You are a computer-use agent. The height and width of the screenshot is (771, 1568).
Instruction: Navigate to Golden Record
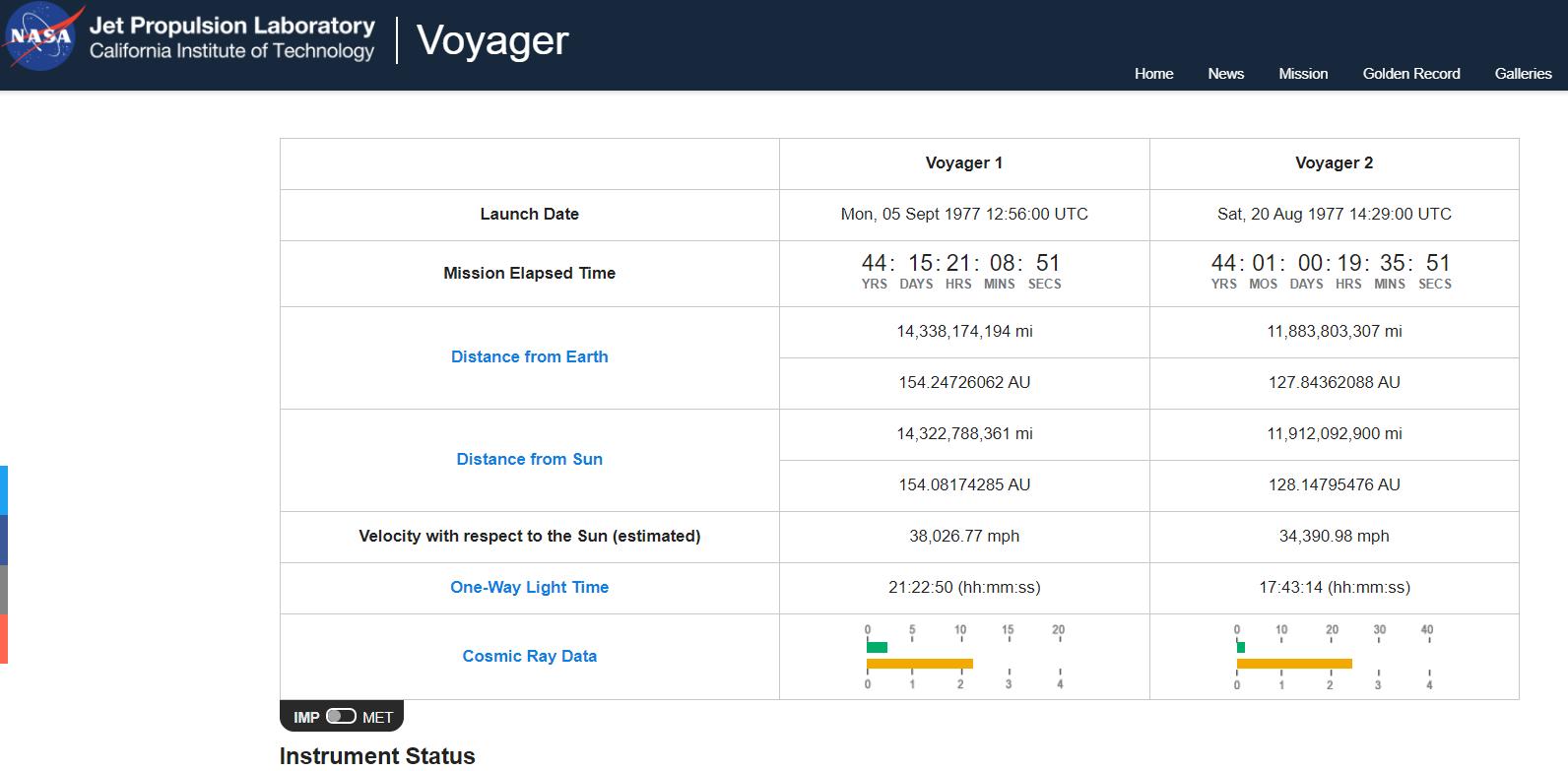(1410, 74)
